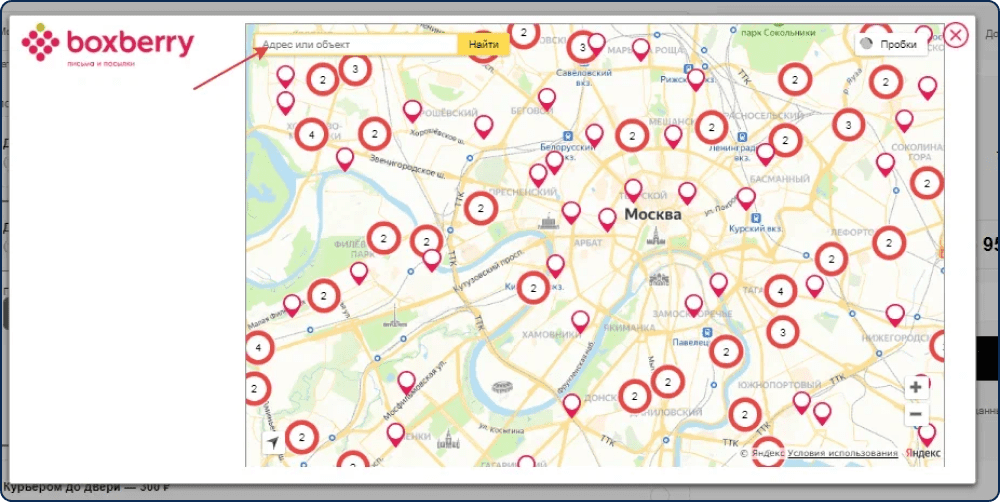Open cluster "2" in Пресненский district
This screenshot has height=502, width=1000.
pos(481,208)
